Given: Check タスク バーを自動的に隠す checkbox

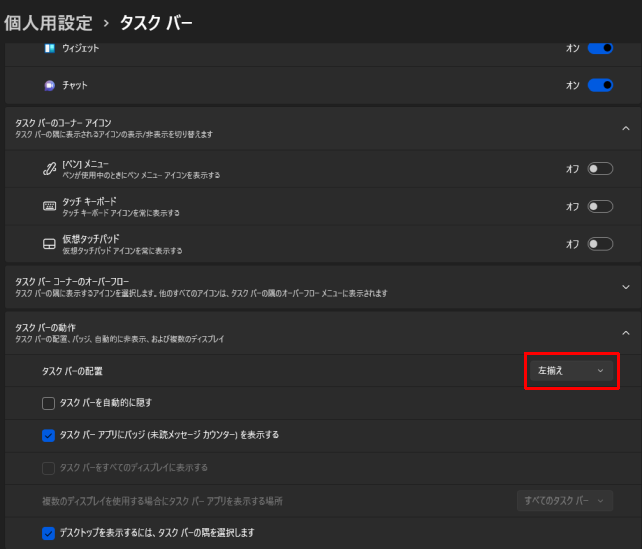Looking at the screenshot, I should 48,403.
